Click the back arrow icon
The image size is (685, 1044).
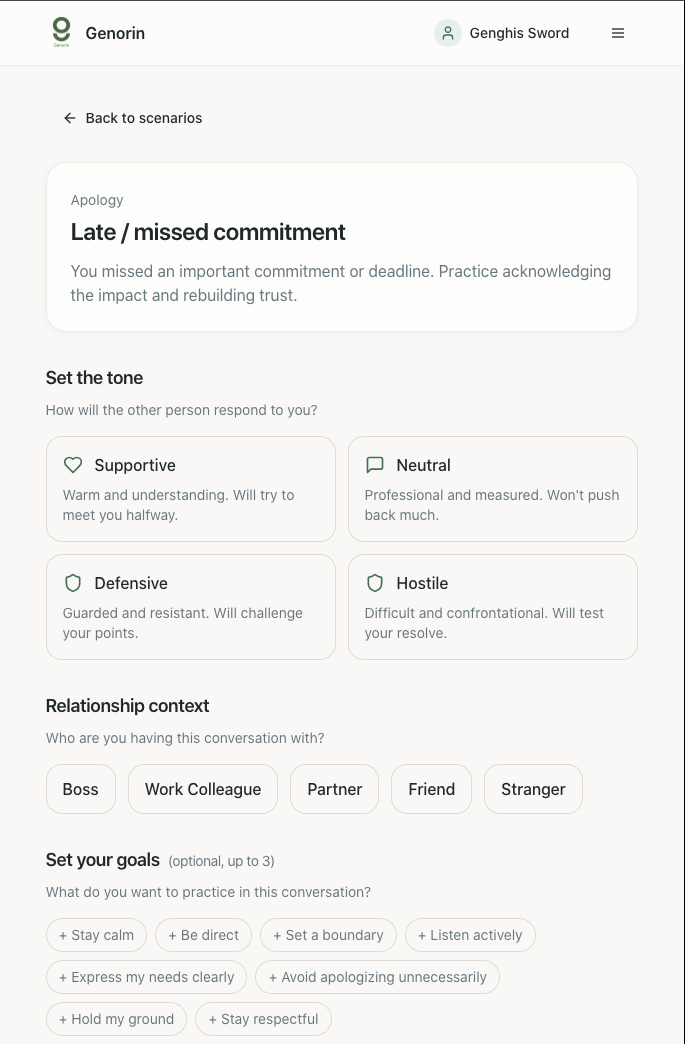pos(70,118)
